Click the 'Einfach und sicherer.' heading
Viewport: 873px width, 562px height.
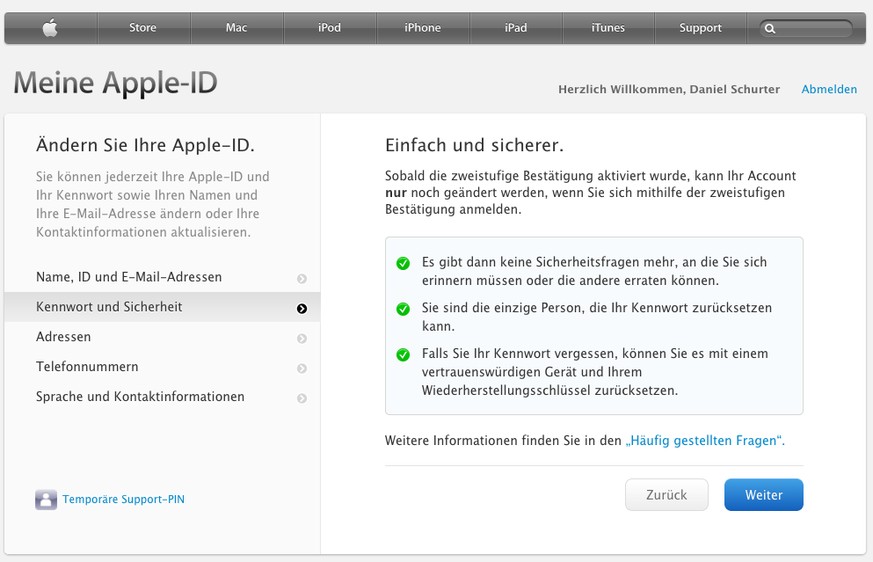pos(474,145)
